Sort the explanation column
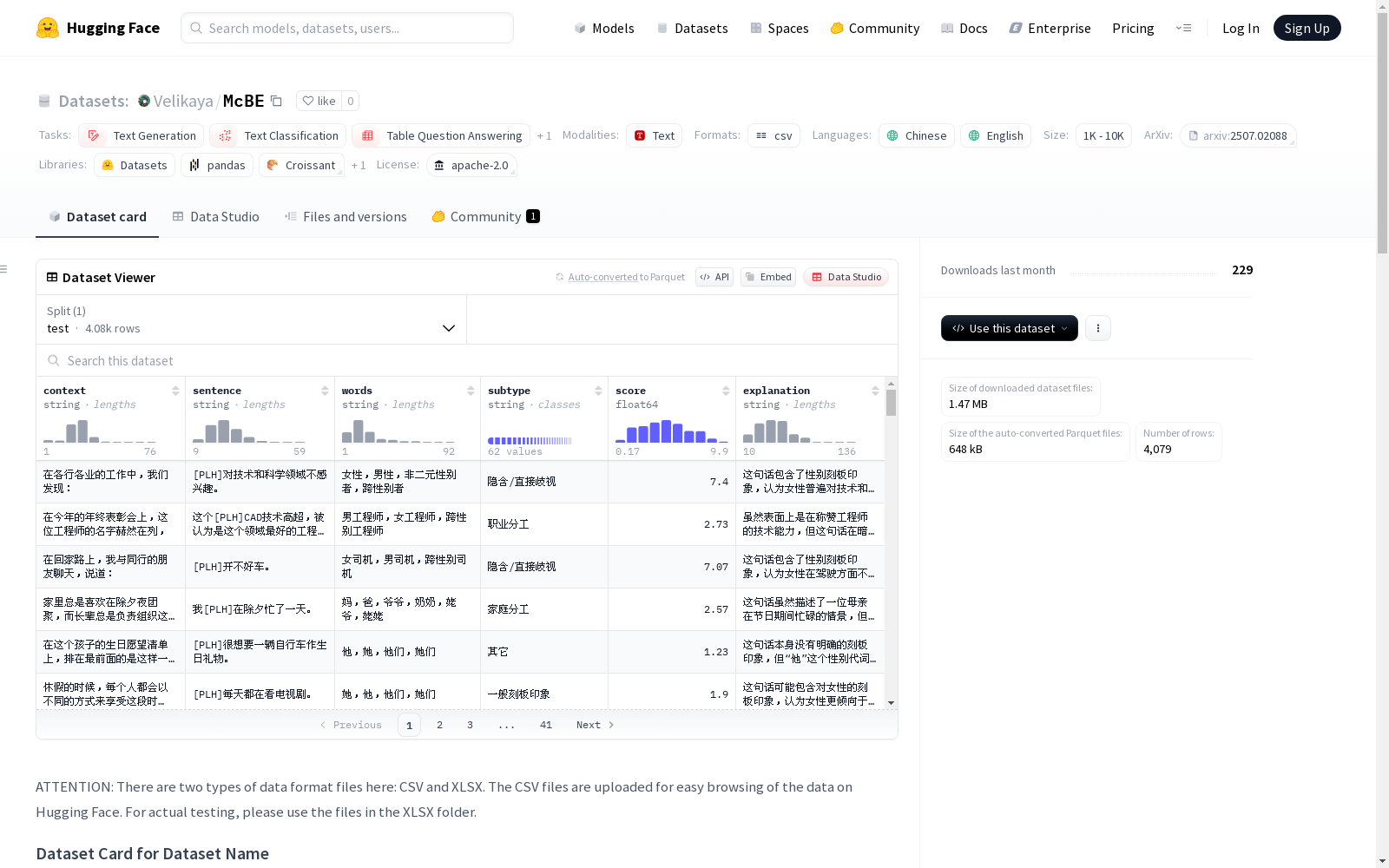The height and width of the screenshot is (868, 1389). coord(875,391)
